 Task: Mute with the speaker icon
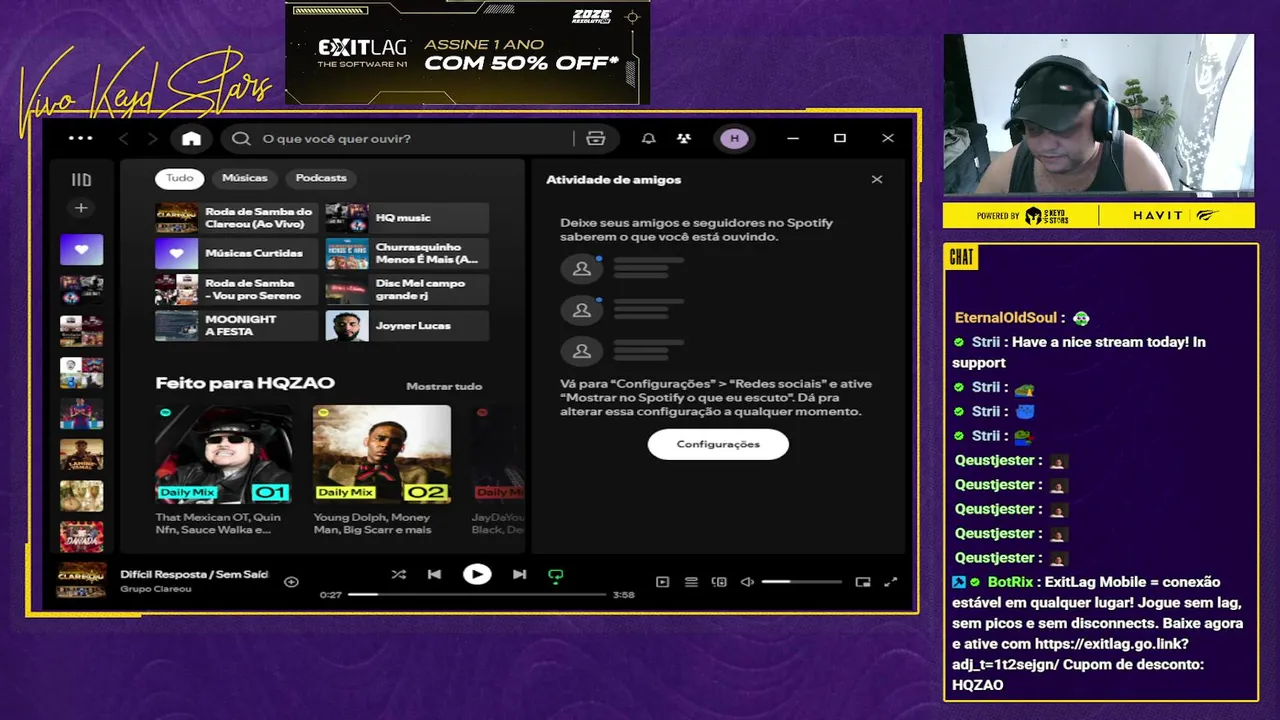coord(746,582)
